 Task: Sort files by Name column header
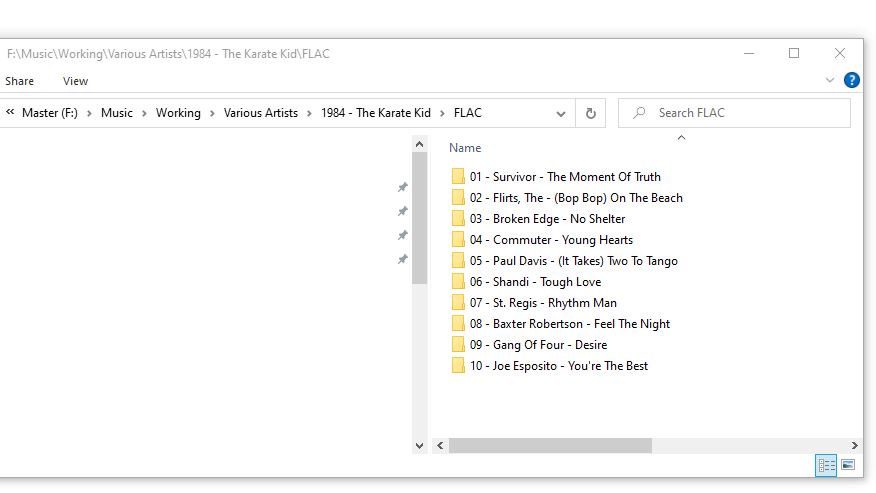click(465, 148)
